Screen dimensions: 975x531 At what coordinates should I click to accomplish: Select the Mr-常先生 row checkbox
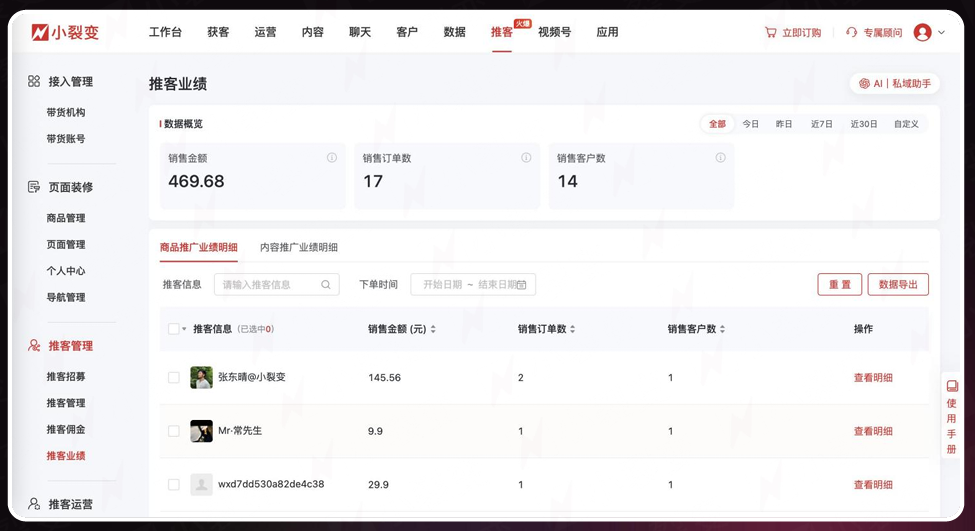point(174,431)
